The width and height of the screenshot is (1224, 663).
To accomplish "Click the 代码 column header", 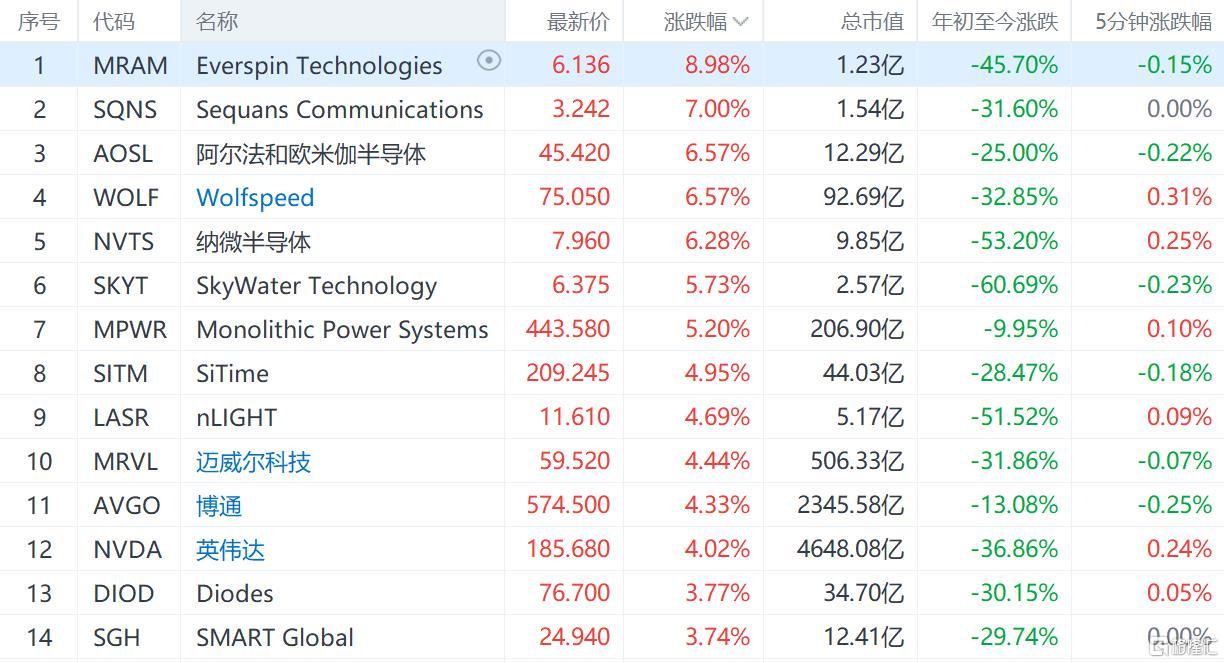I will coord(114,21).
